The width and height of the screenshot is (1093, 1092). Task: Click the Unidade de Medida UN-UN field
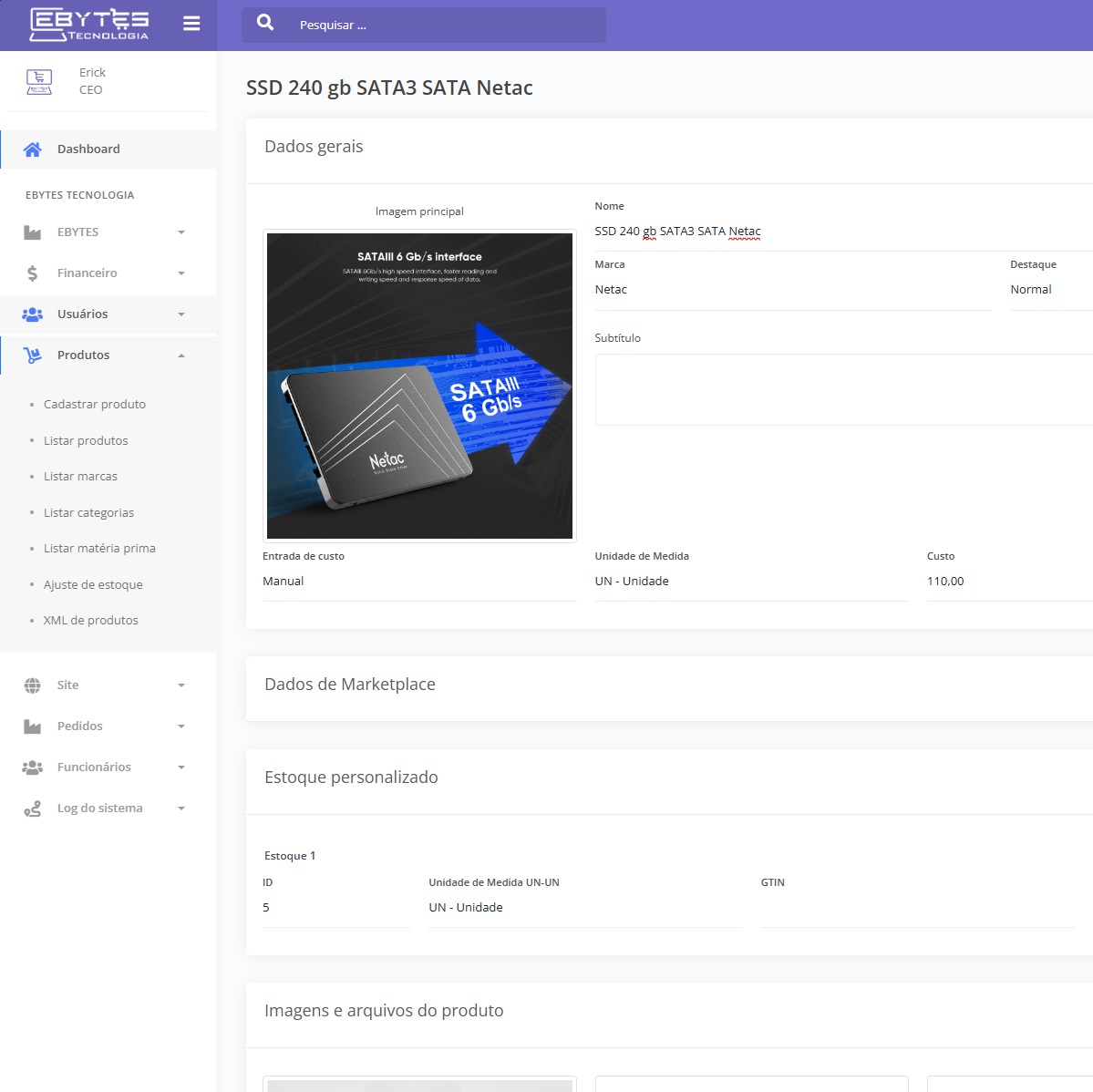point(585,908)
